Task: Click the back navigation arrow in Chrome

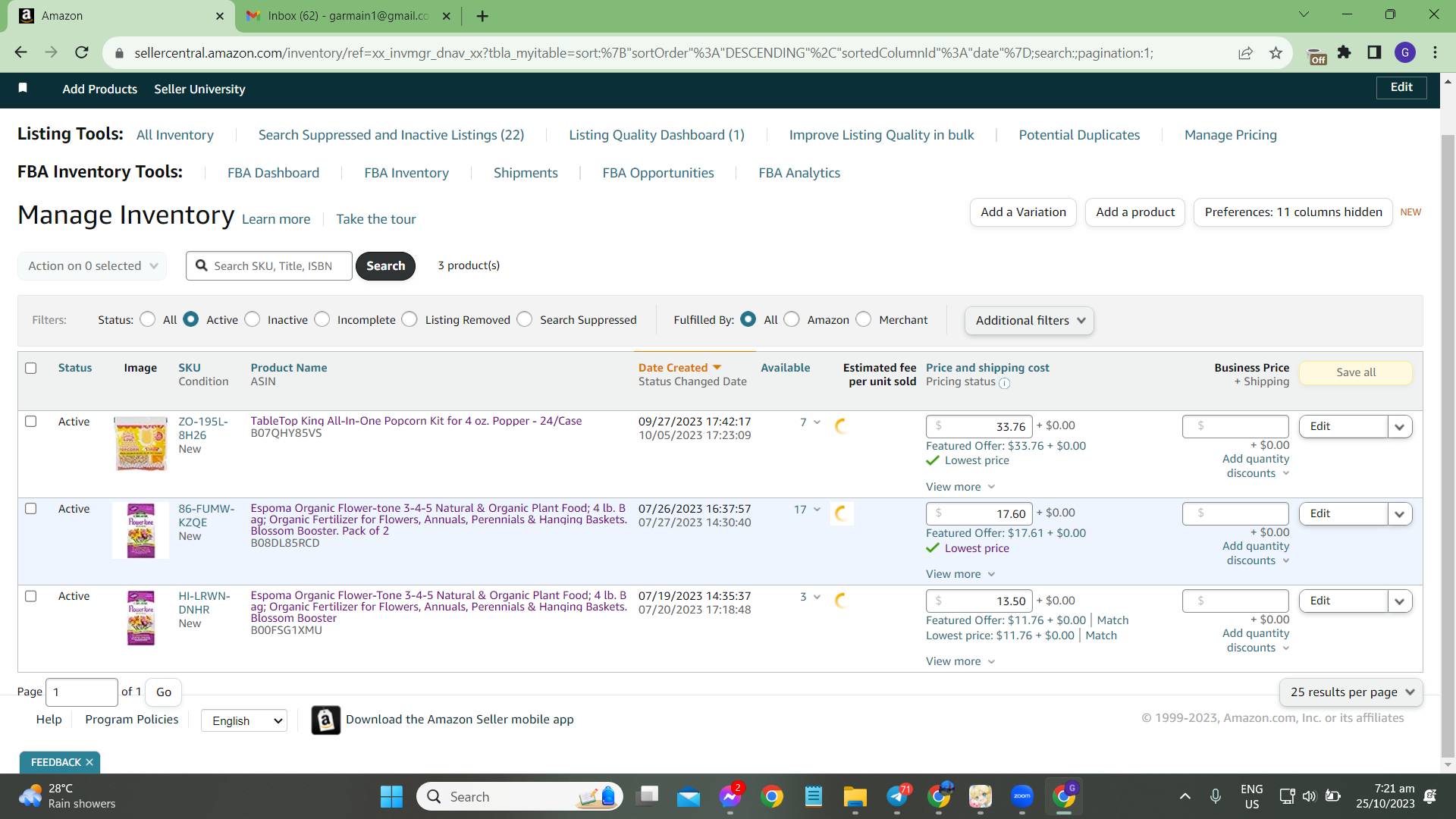Action: (20, 52)
